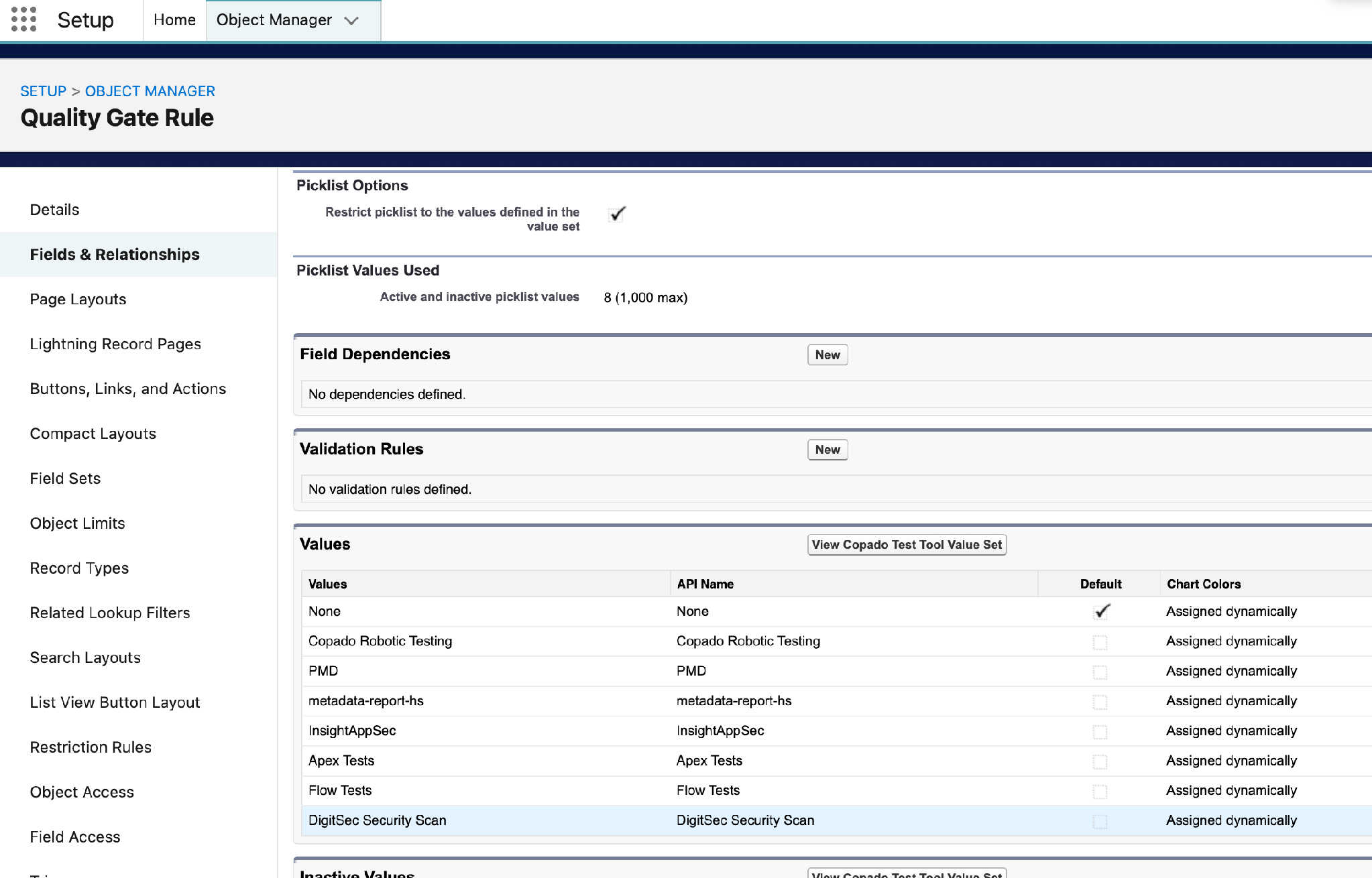
Task: Open the App Launcher dots icon
Action: (x=23, y=19)
